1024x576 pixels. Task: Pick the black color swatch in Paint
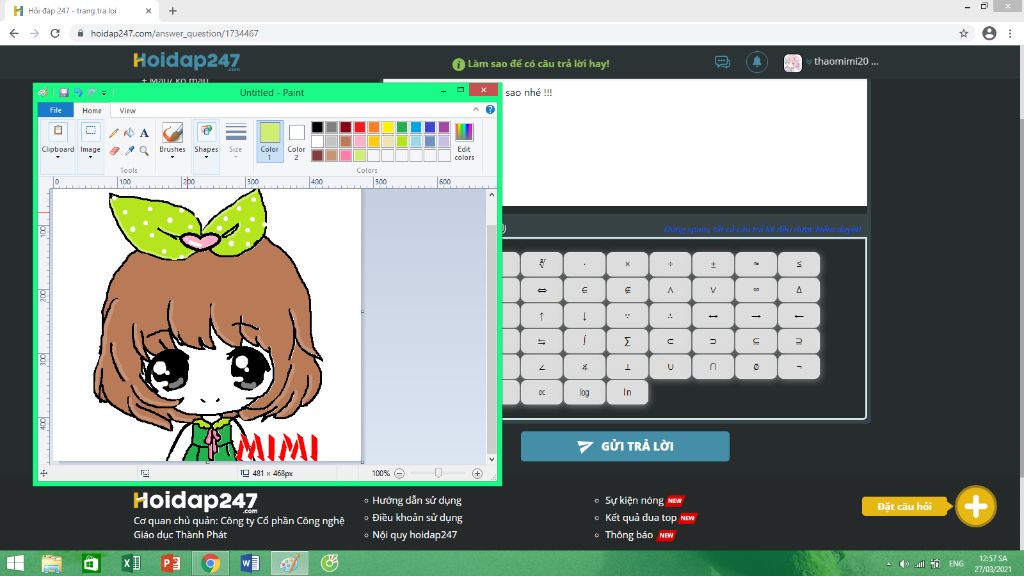[x=317, y=127]
